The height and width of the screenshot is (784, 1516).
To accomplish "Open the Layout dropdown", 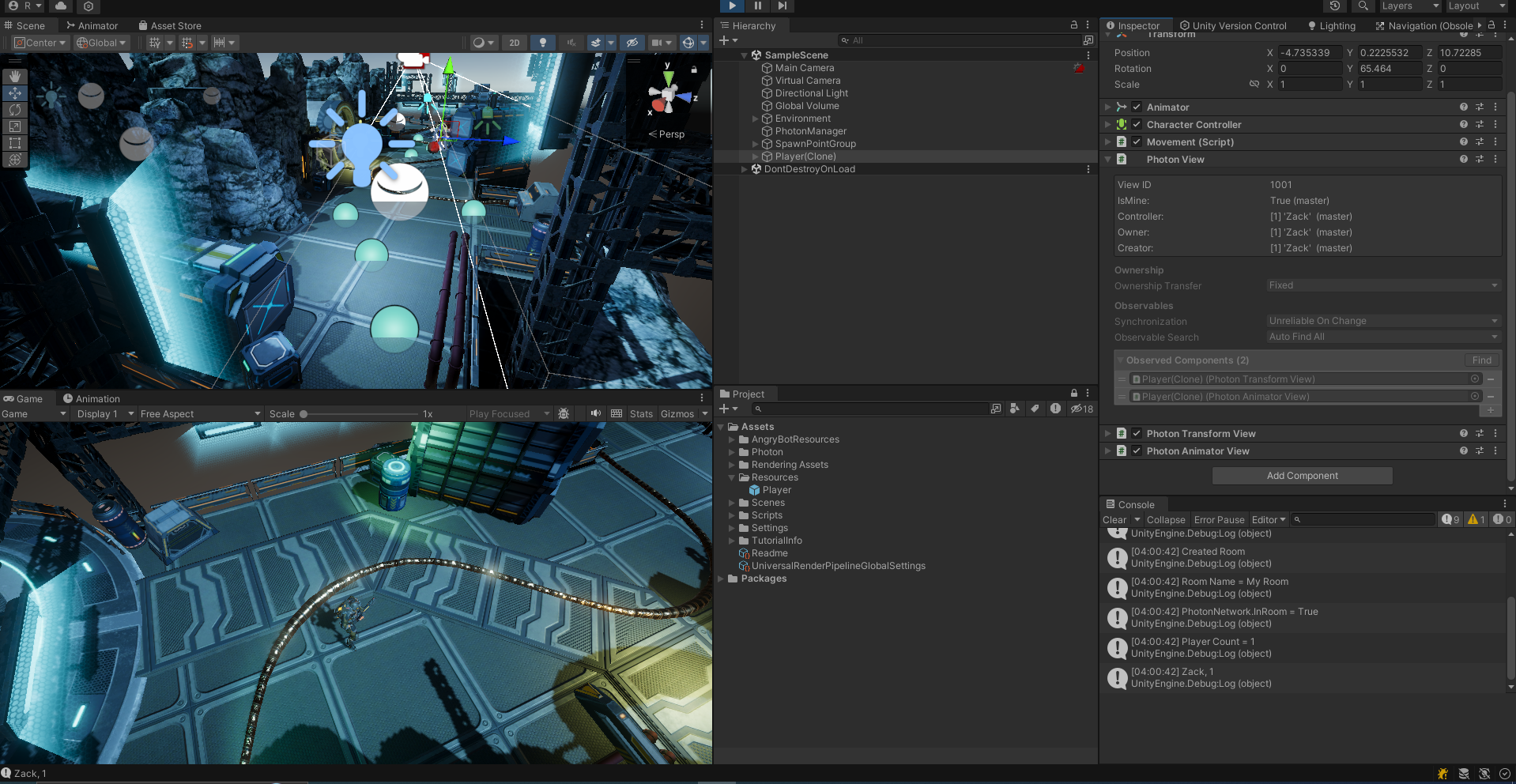I will [x=1477, y=6].
